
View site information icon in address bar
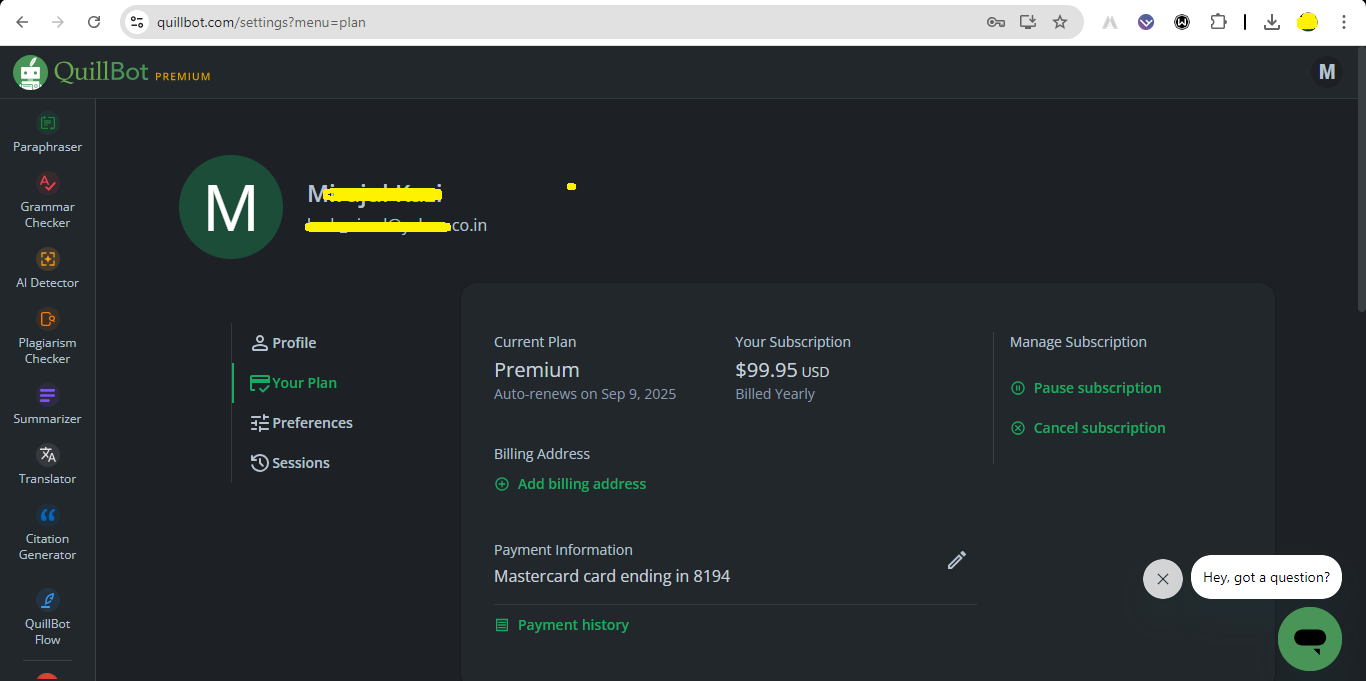138,22
